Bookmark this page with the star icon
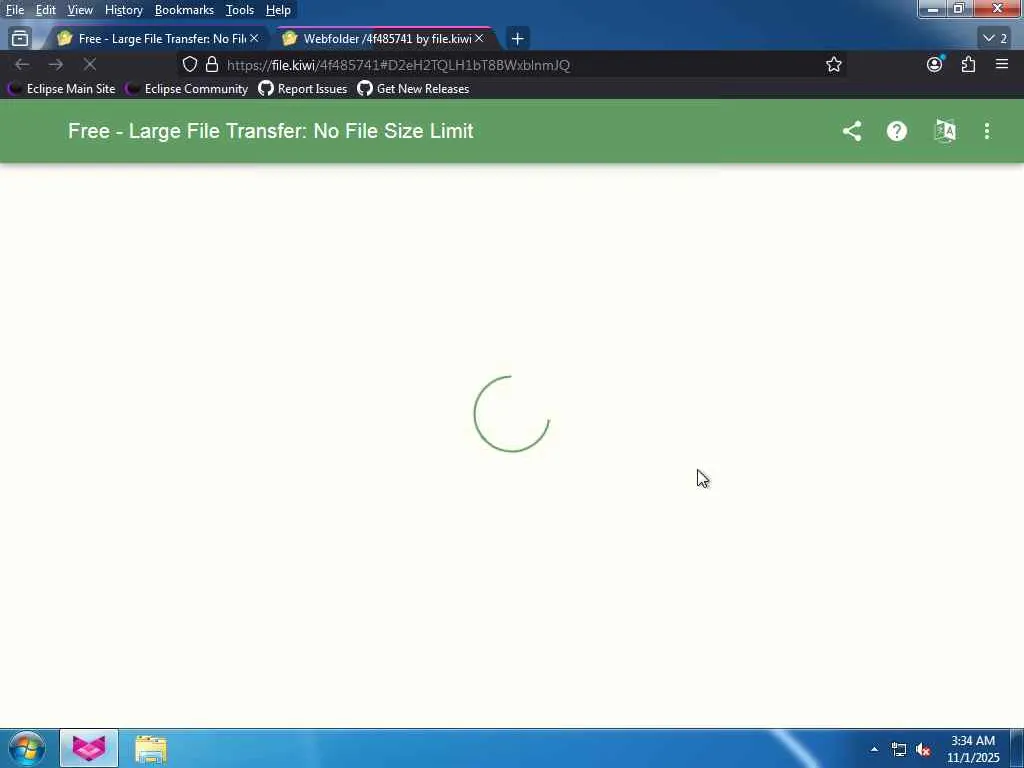The width and height of the screenshot is (1024, 768). coord(833,65)
